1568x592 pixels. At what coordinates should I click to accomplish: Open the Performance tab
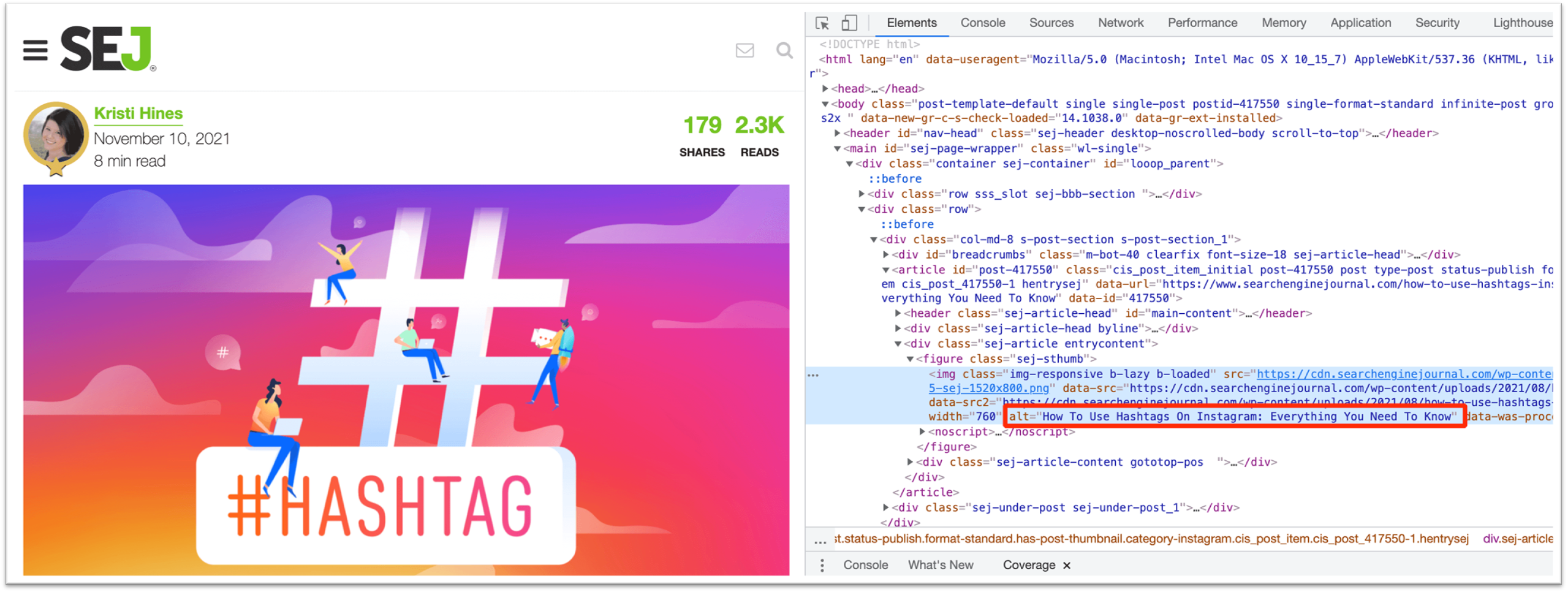coord(1202,23)
